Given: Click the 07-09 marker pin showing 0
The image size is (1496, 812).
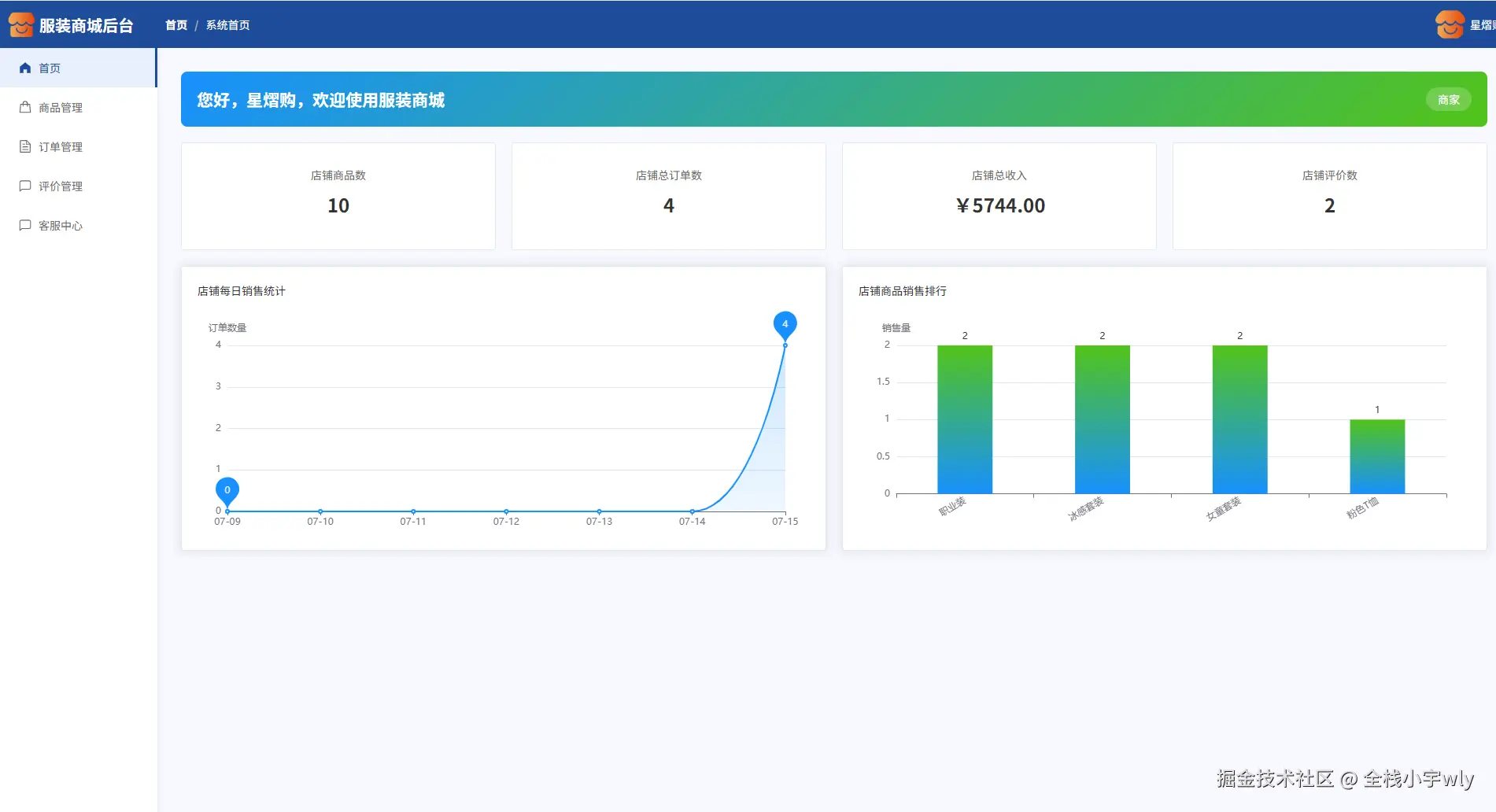Looking at the screenshot, I should tap(227, 490).
